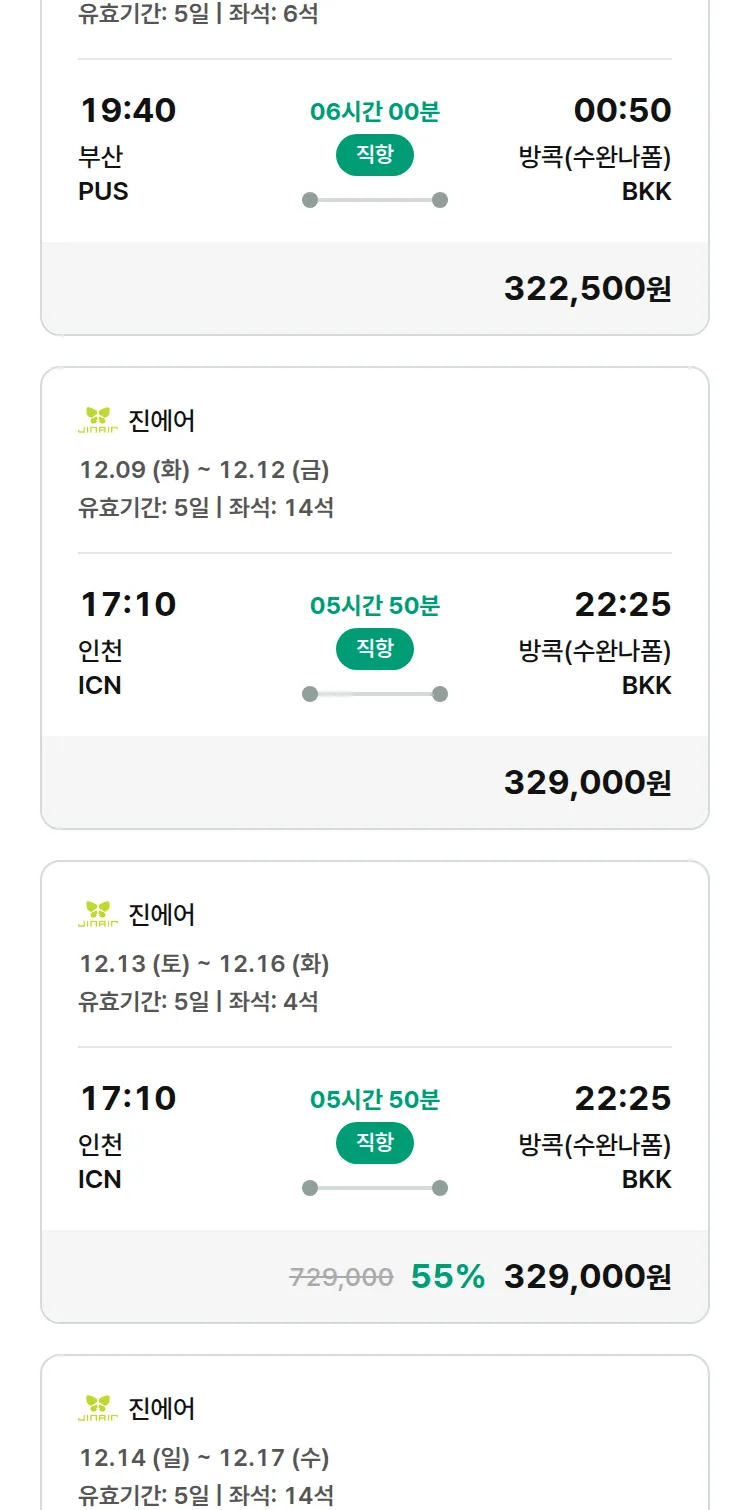Click the 55% discount label

click(447, 1276)
